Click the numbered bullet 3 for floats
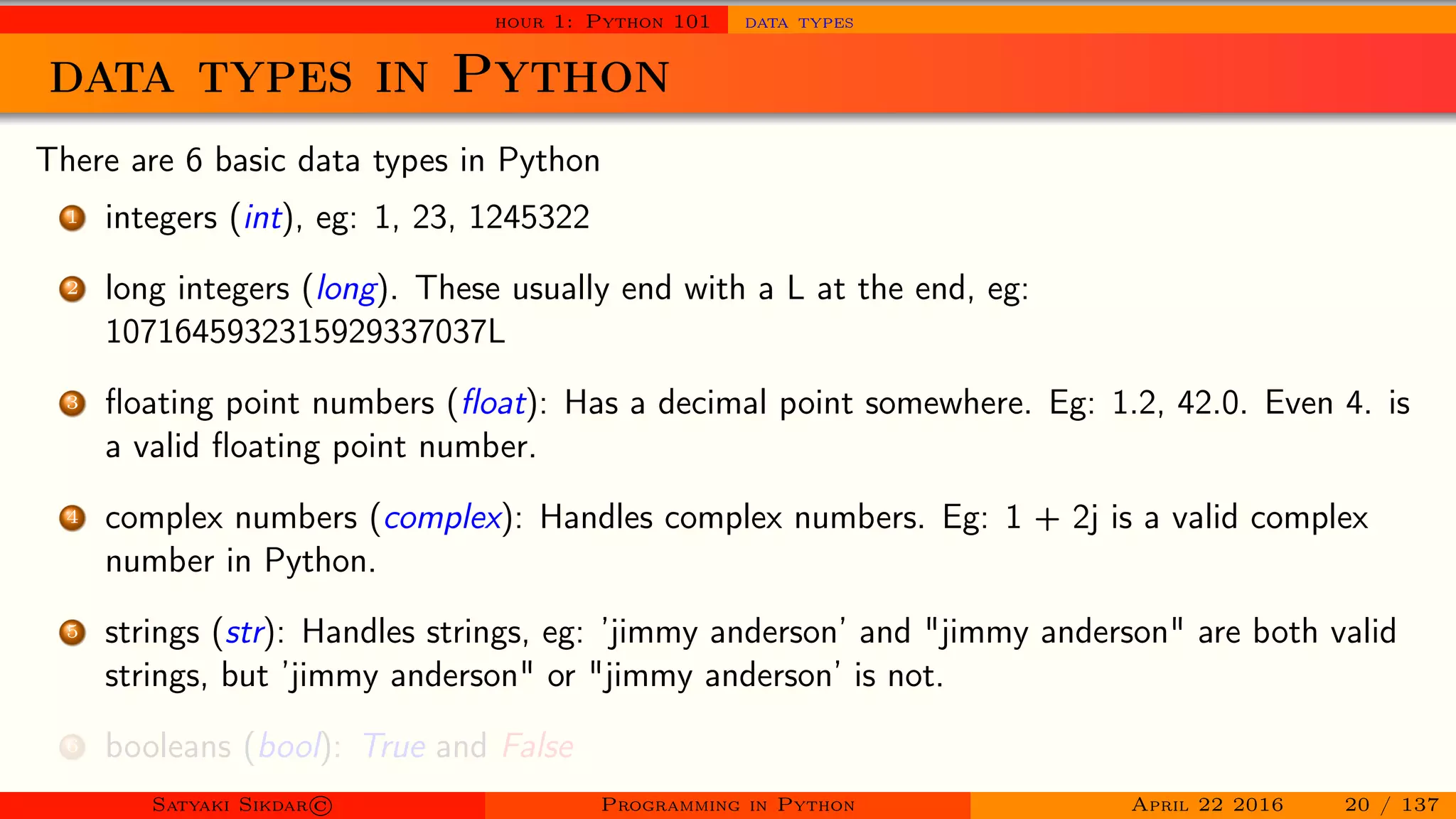 (73, 403)
